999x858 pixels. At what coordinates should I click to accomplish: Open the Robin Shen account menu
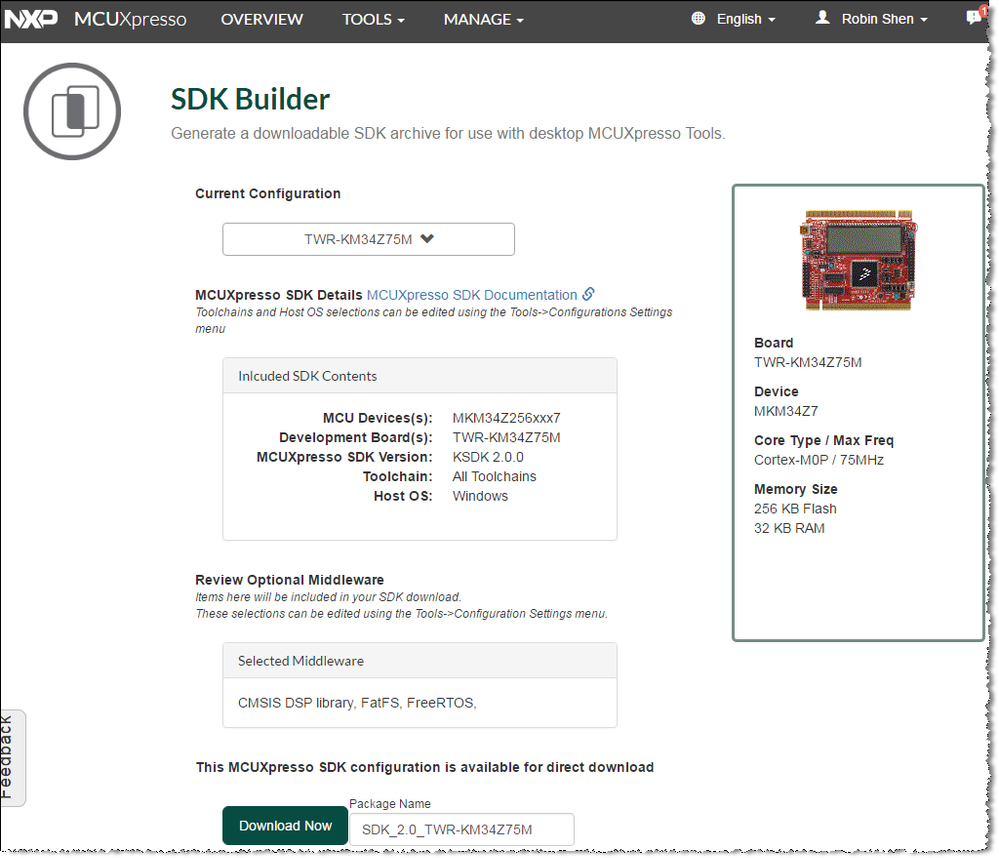pos(884,19)
